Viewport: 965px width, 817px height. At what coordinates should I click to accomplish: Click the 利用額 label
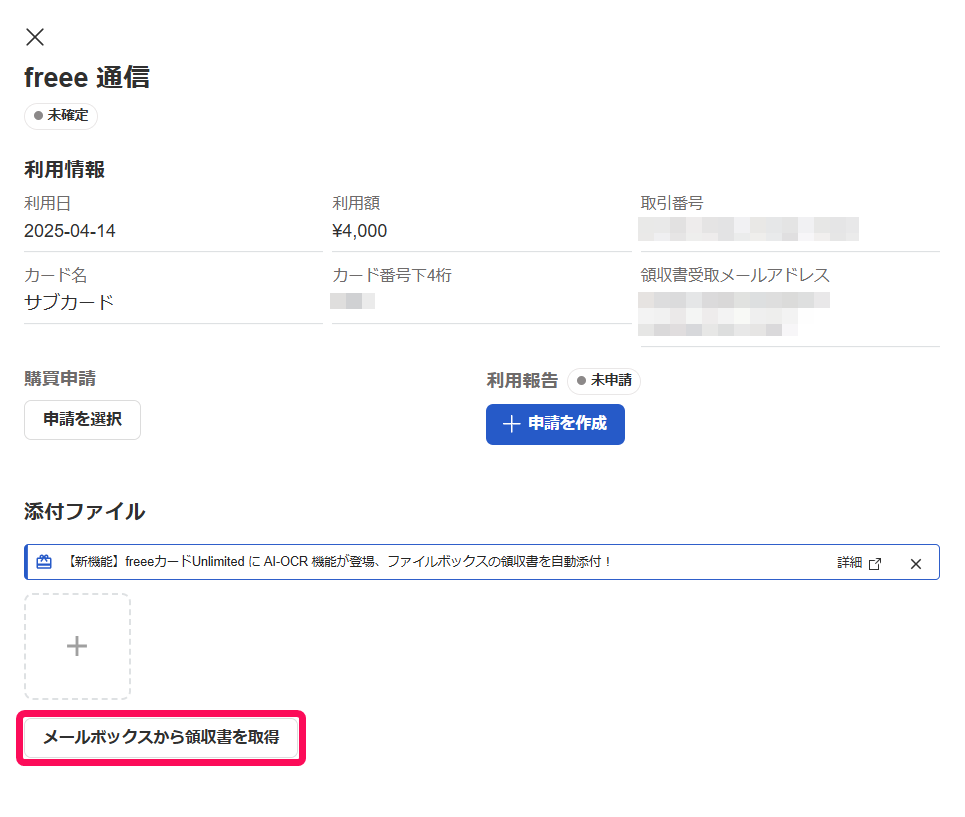[356, 203]
